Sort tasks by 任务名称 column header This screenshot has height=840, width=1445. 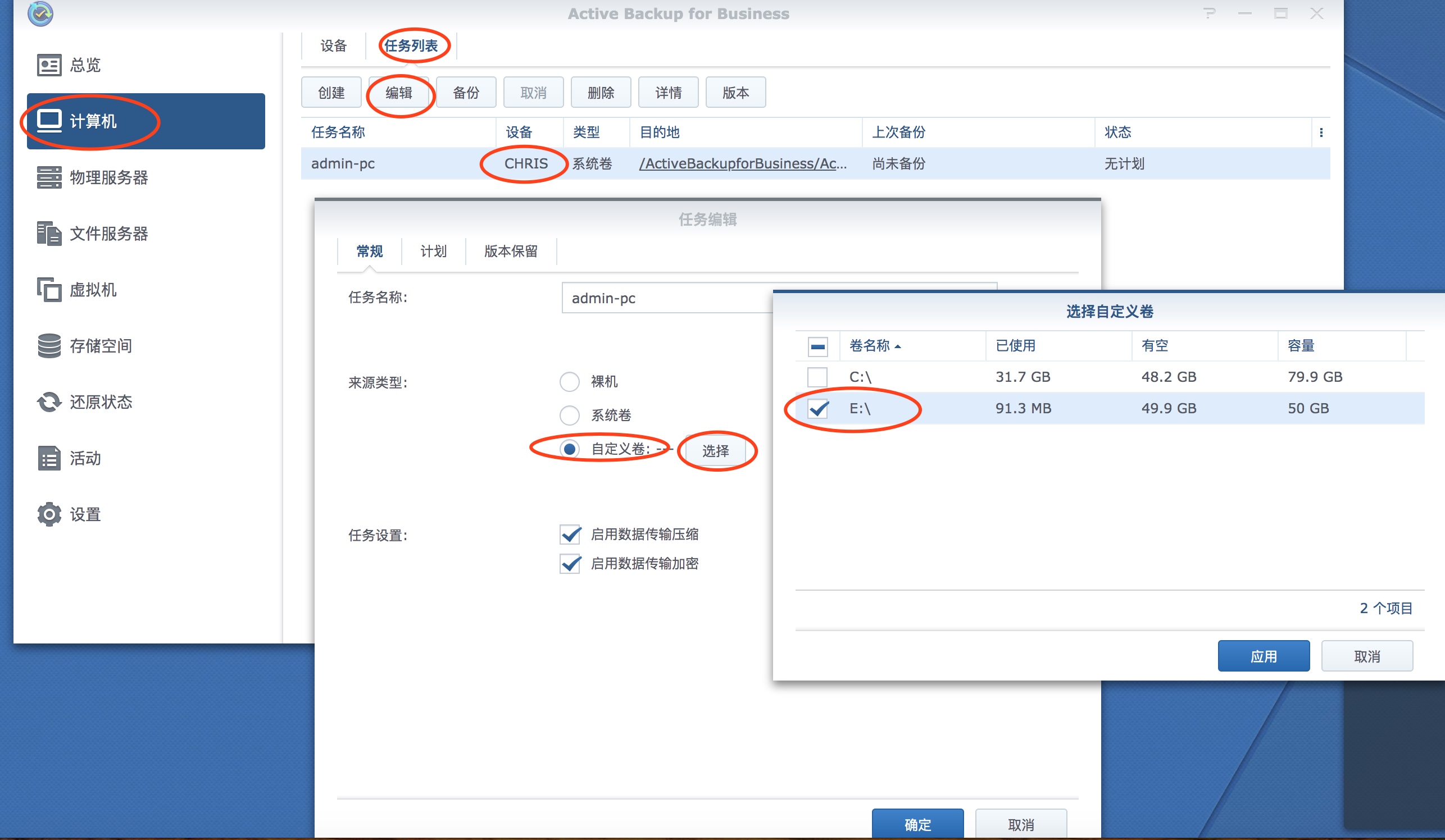click(398, 133)
